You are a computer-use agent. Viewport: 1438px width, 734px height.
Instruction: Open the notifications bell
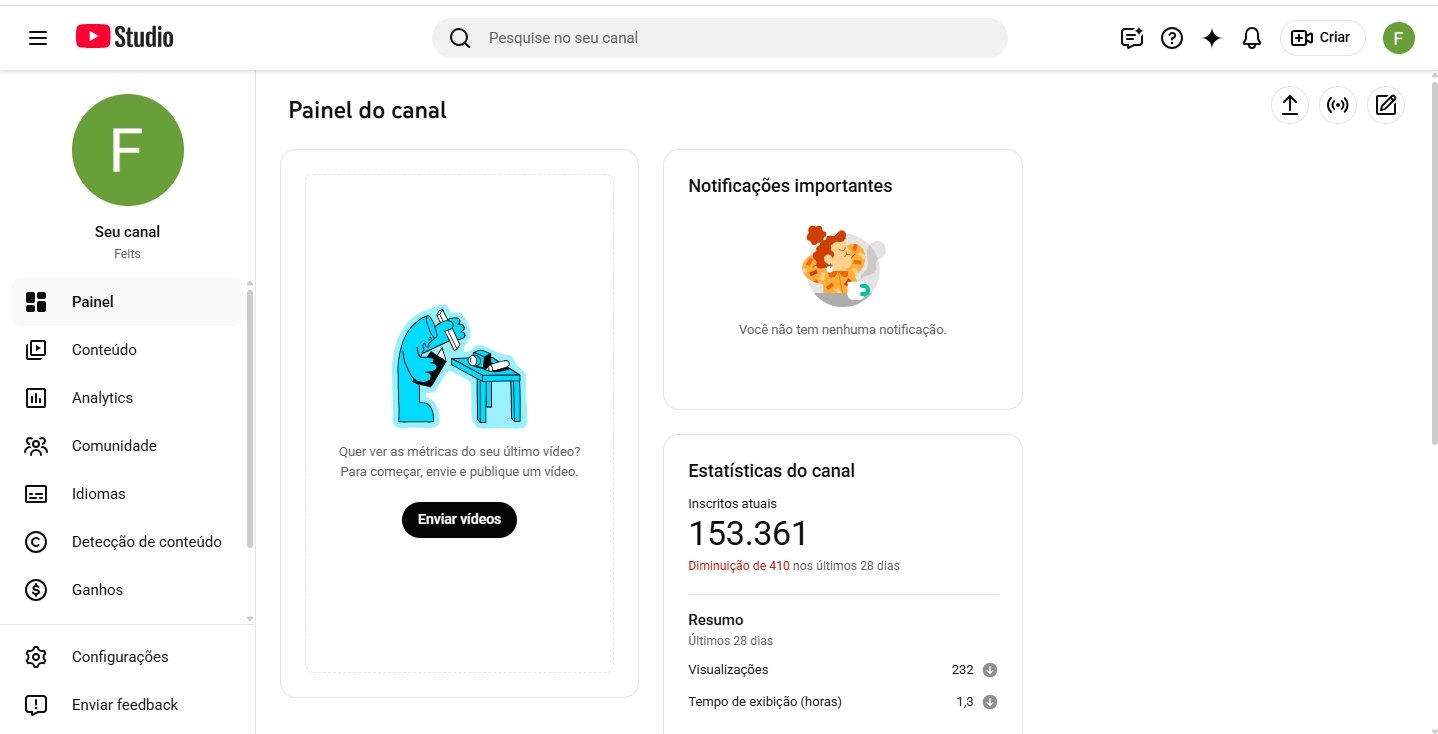pyautogui.click(x=1251, y=38)
